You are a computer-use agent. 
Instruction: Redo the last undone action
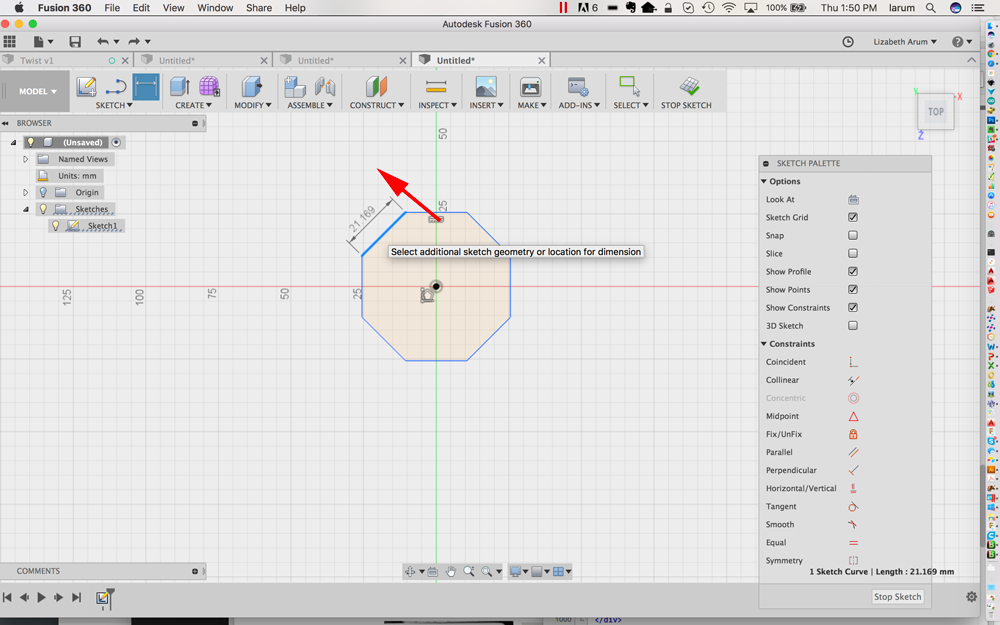point(134,41)
